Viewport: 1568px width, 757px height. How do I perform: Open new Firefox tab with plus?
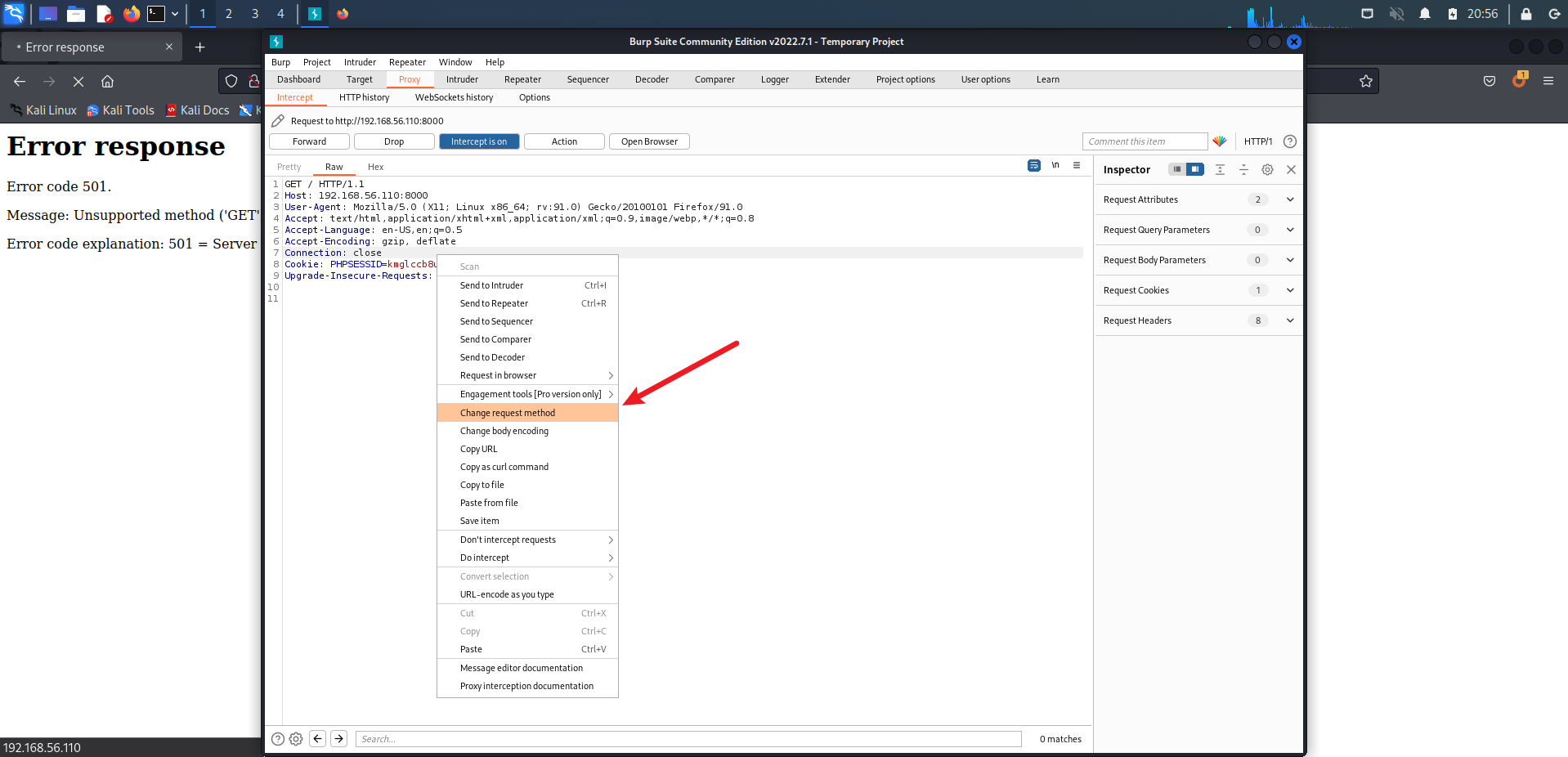point(199,47)
